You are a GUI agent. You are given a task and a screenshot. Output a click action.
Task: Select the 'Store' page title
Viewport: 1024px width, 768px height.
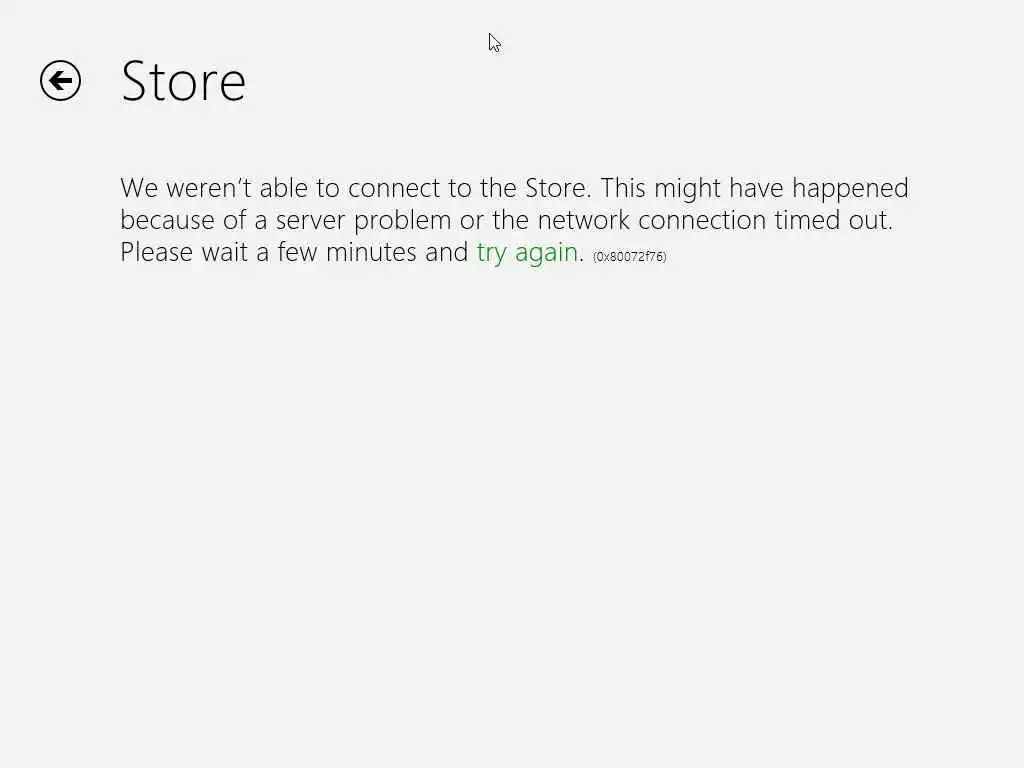click(184, 82)
